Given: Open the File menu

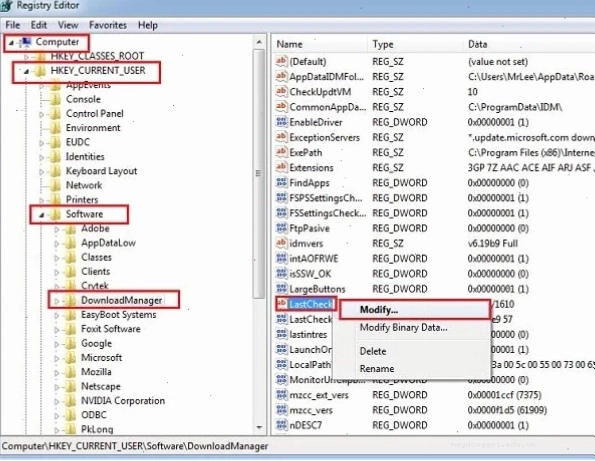Looking at the screenshot, I should click(x=13, y=25).
